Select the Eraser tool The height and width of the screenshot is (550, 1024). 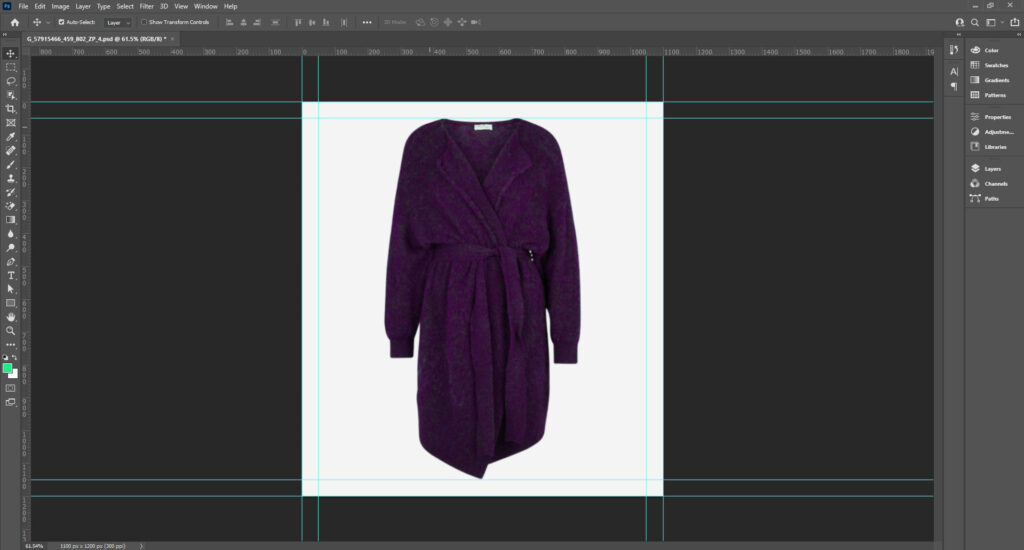(10, 206)
